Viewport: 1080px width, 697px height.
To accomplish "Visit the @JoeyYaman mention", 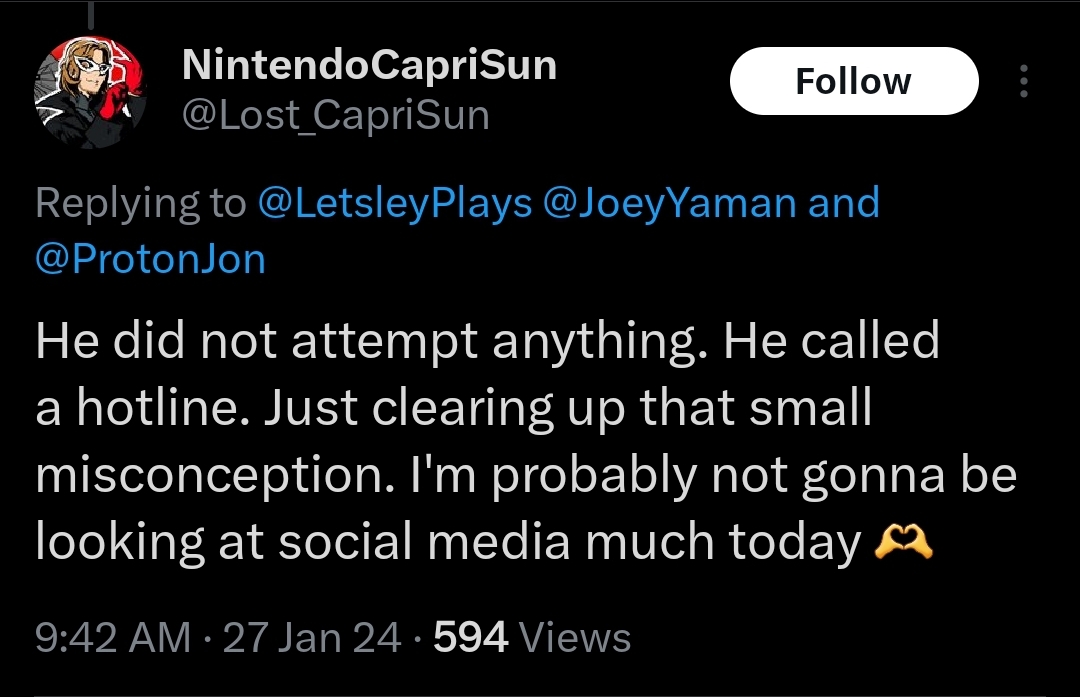I will [x=669, y=202].
